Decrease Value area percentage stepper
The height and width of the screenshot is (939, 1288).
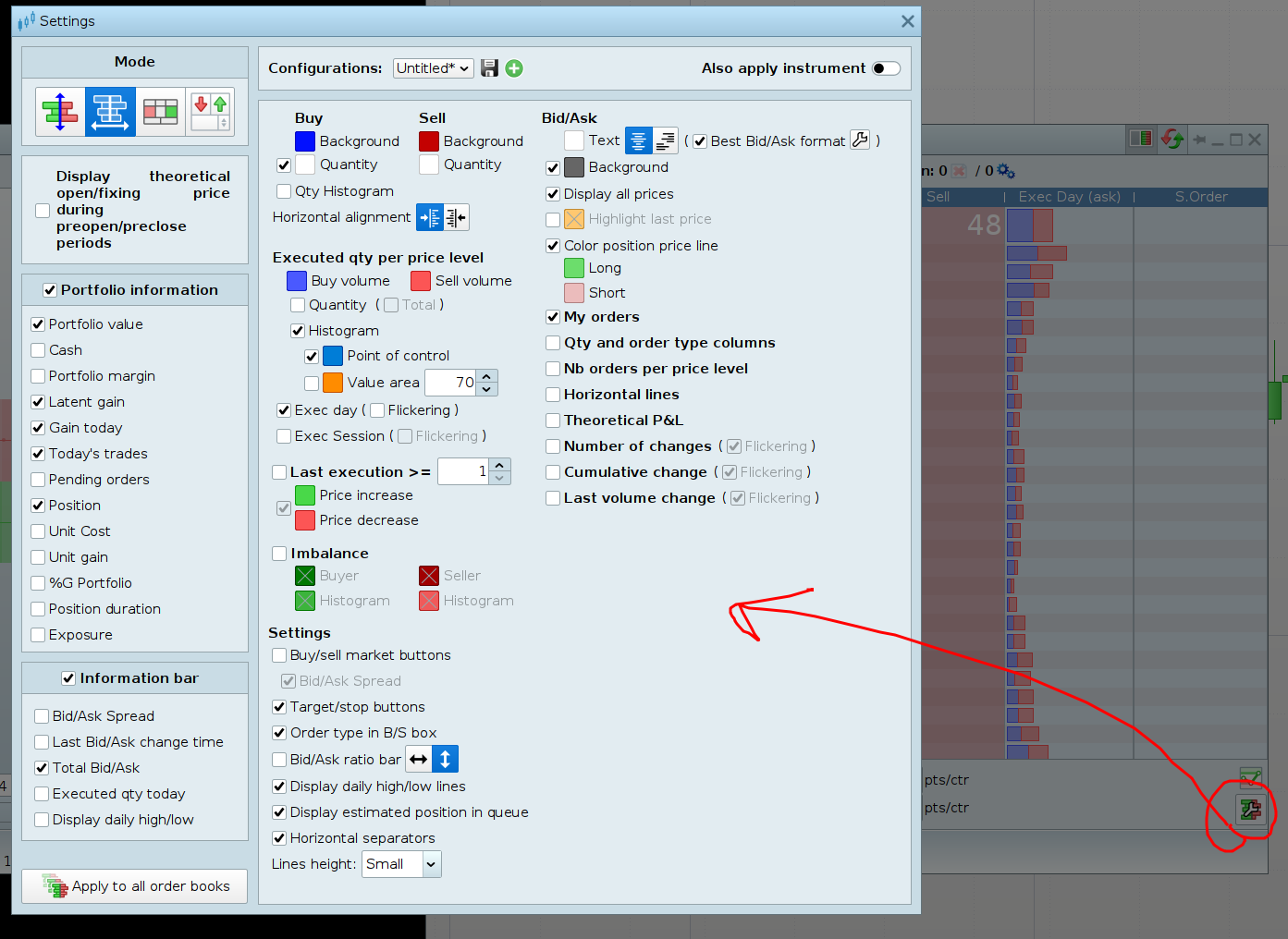[487, 389]
